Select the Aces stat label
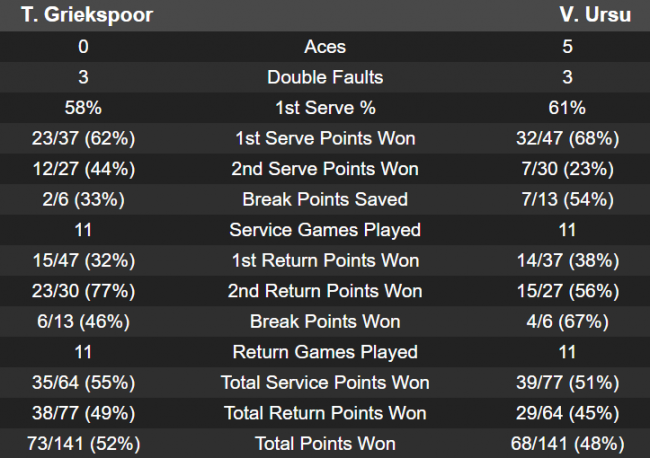The height and width of the screenshot is (458, 650). coord(325,47)
